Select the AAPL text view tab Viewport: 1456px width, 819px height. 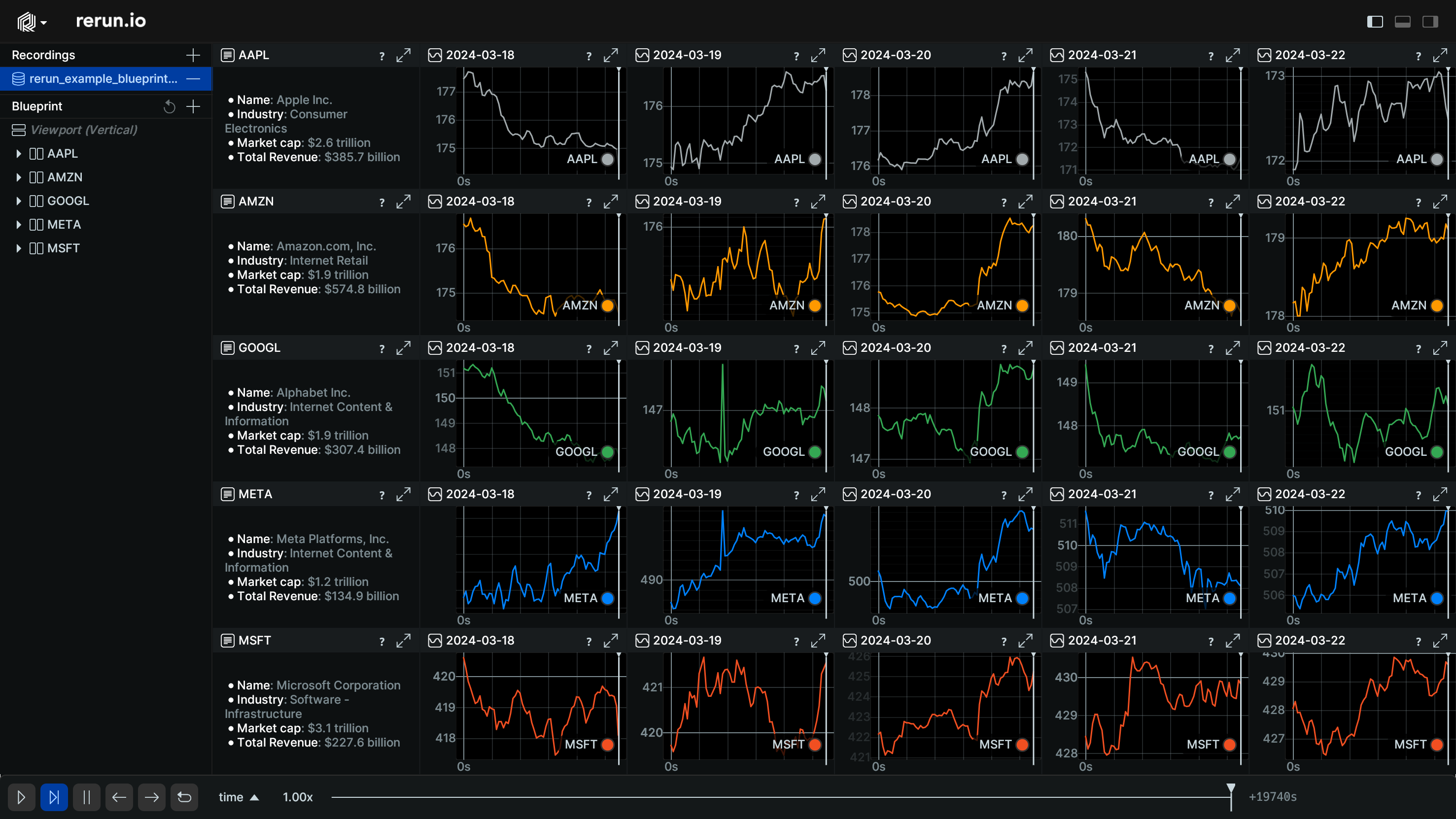tap(245, 55)
